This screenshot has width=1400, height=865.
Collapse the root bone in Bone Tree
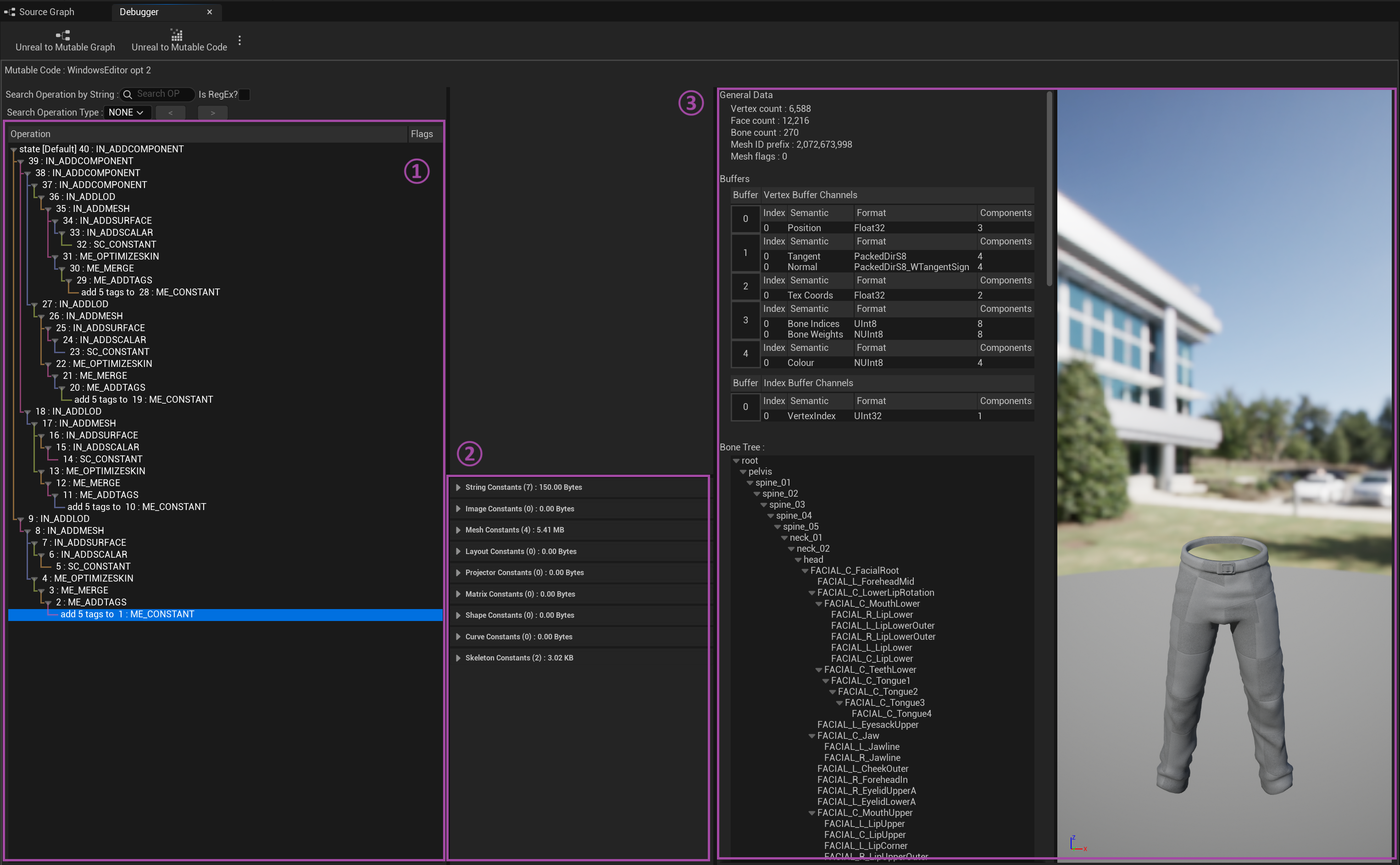point(736,461)
